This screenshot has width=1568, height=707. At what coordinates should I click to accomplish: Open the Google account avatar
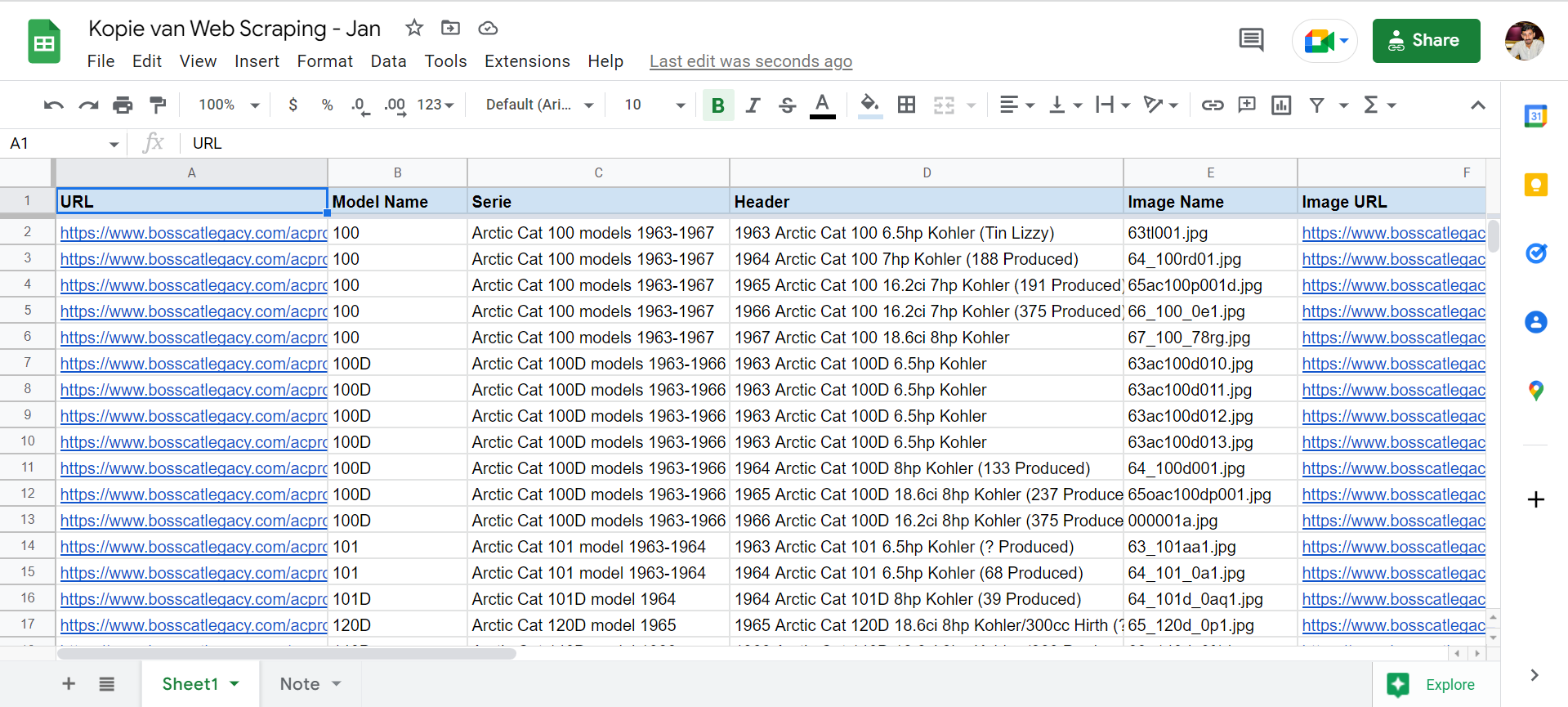(x=1524, y=41)
